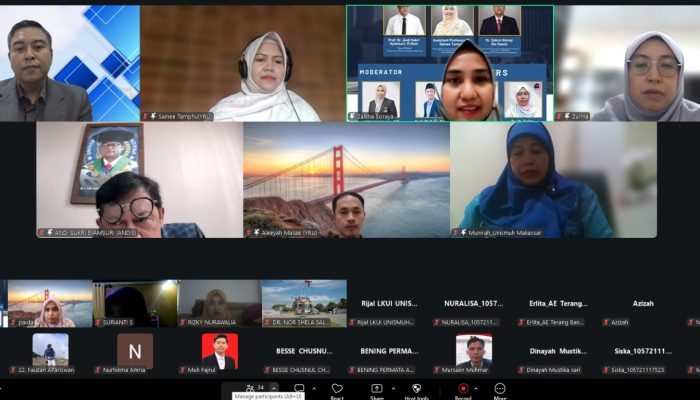The height and width of the screenshot is (400, 700).
Task: Click muted mic icon on Sainee Tamphu tile
Action: click(146, 117)
